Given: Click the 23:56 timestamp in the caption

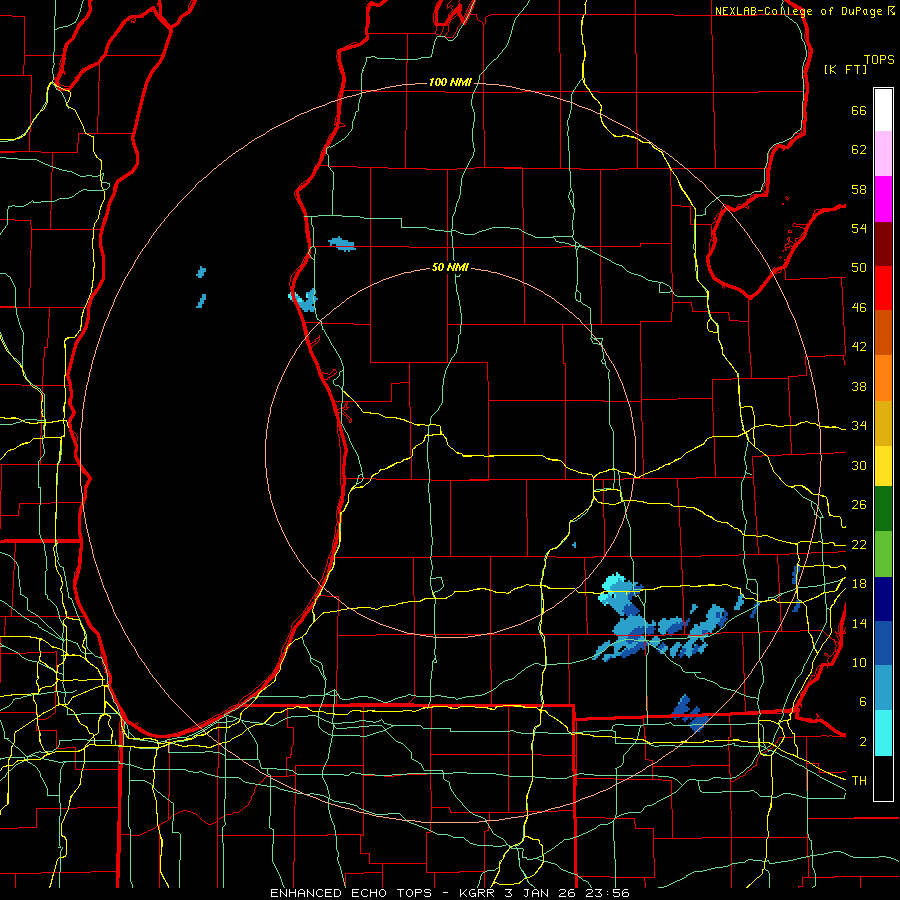Looking at the screenshot, I should click(x=607, y=893).
